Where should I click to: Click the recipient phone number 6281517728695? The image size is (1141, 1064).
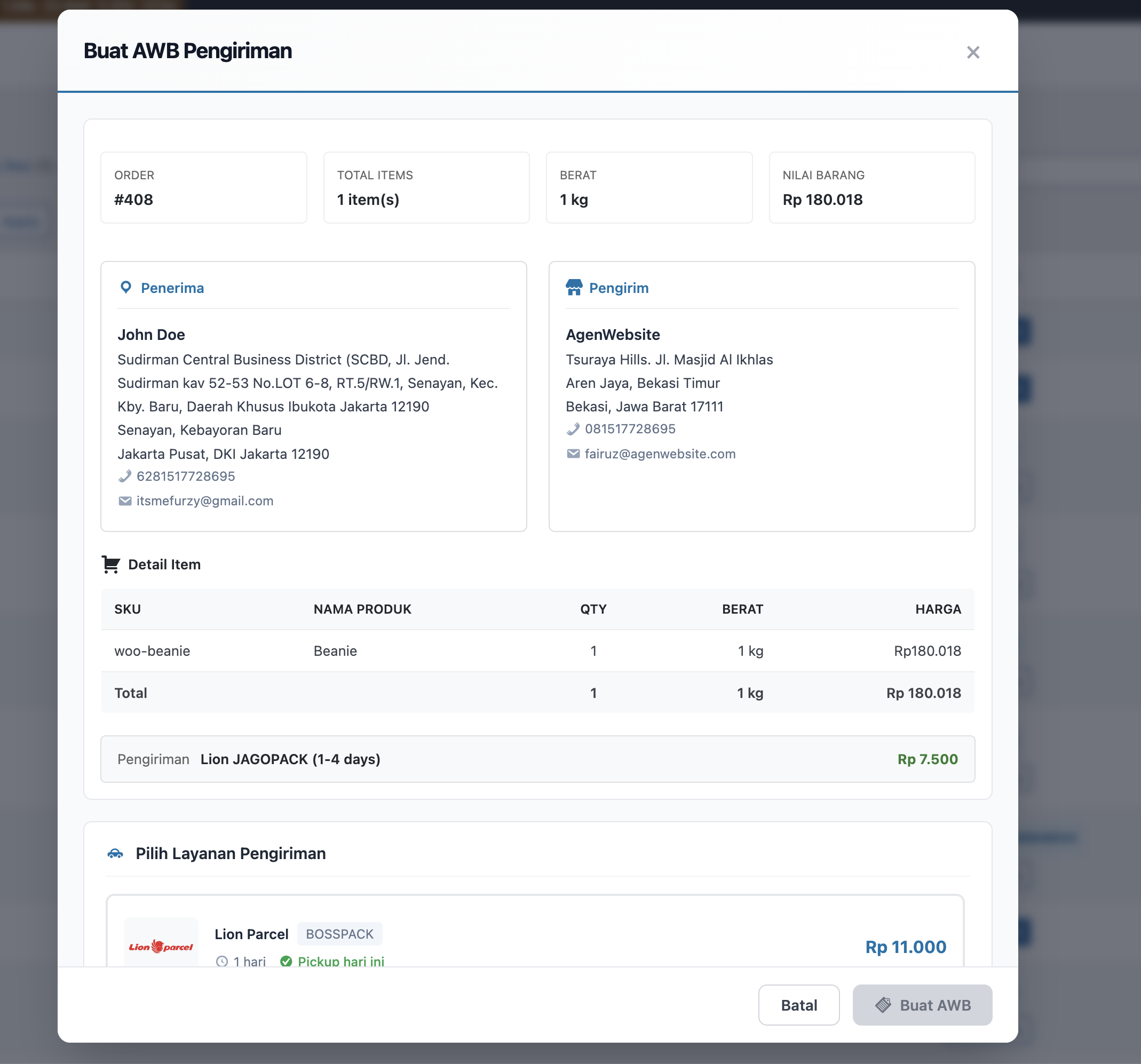[185, 477]
